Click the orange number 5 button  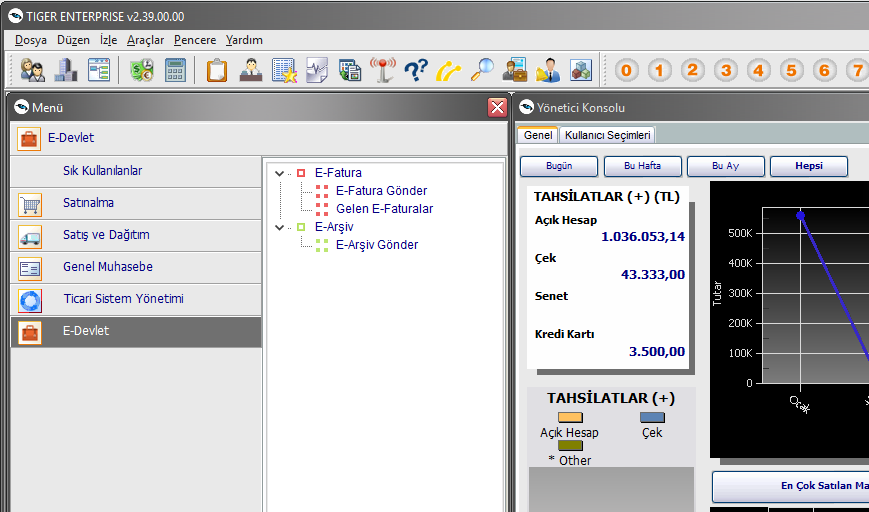(x=791, y=70)
